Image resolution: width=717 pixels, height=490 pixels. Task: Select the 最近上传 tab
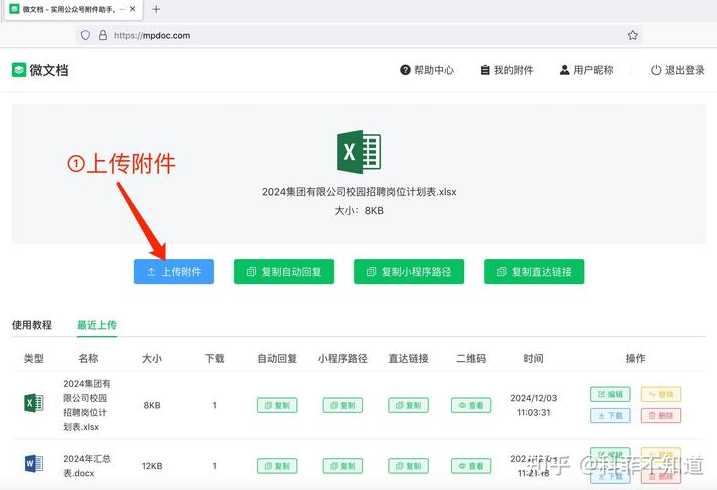(97, 325)
